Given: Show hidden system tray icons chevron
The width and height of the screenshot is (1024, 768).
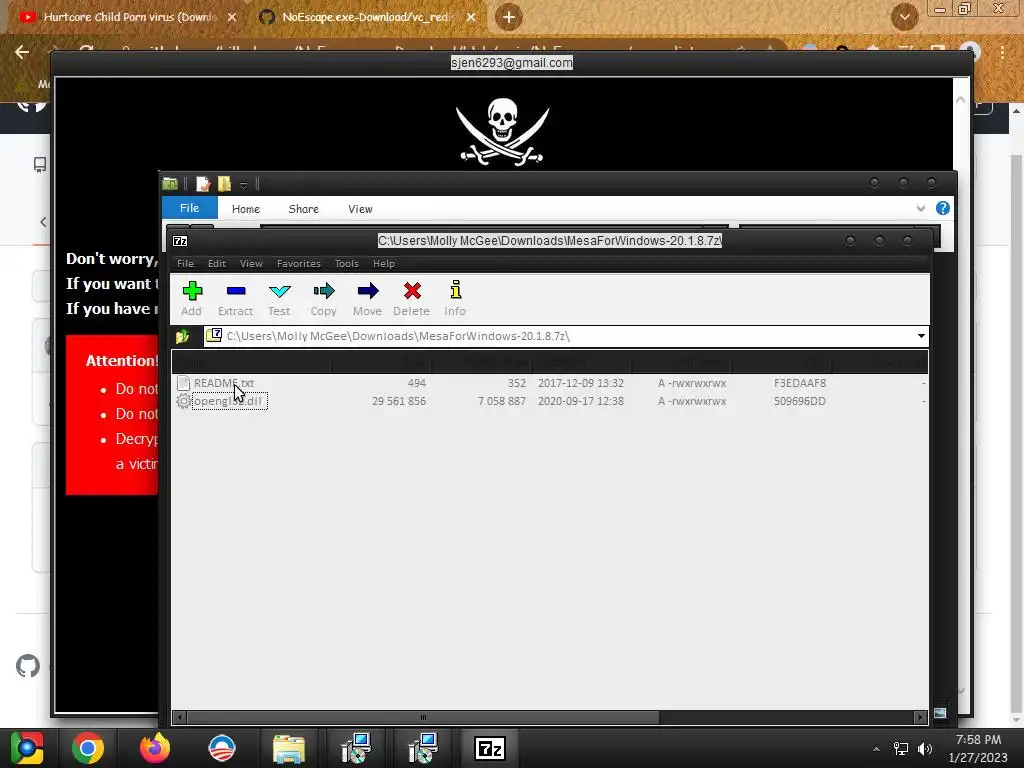Looking at the screenshot, I should 876,749.
